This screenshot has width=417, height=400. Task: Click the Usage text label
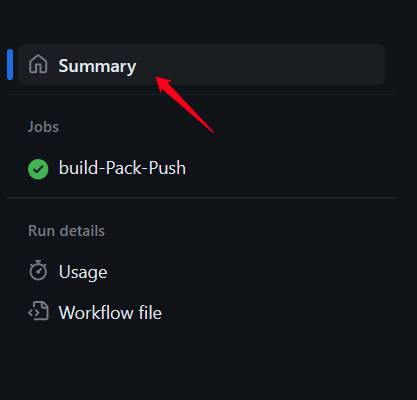(x=83, y=273)
